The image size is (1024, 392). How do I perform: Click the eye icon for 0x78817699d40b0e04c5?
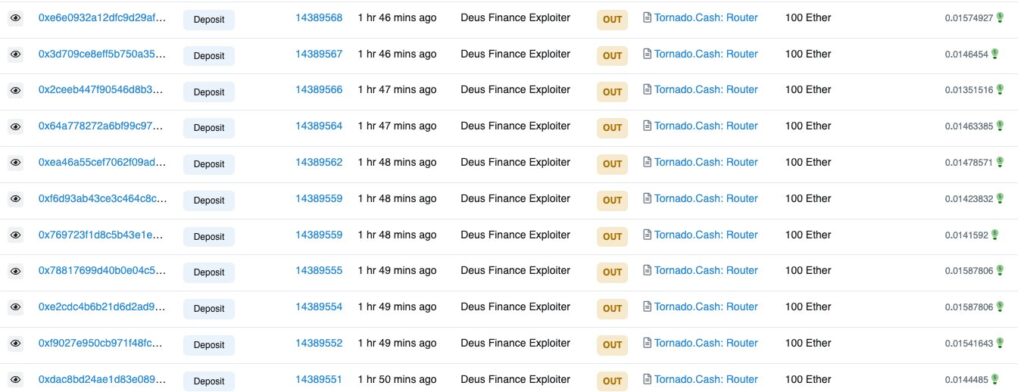click(16, 271)
